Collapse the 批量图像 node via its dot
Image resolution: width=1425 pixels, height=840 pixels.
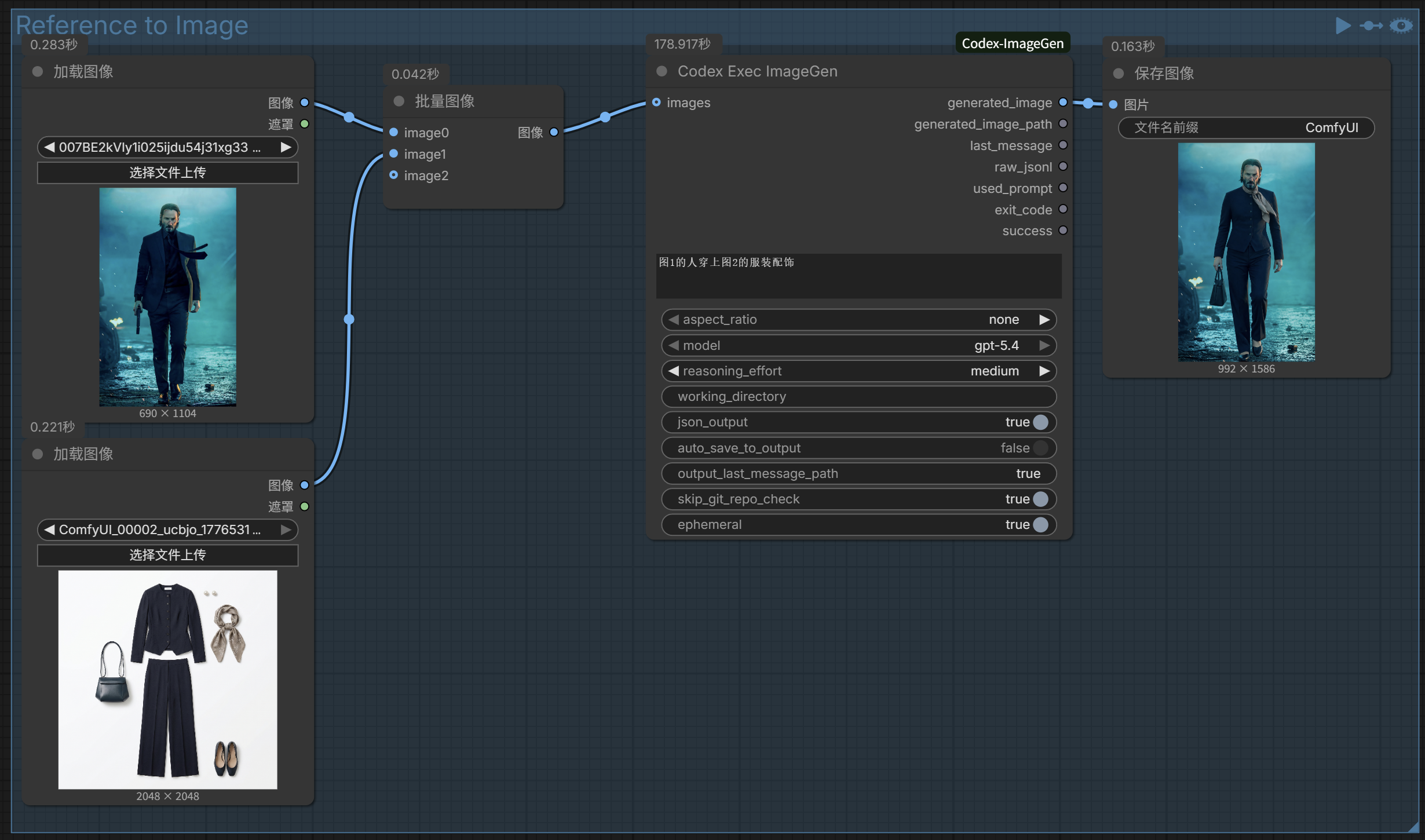pyautogui.click(x=399, y=101)
